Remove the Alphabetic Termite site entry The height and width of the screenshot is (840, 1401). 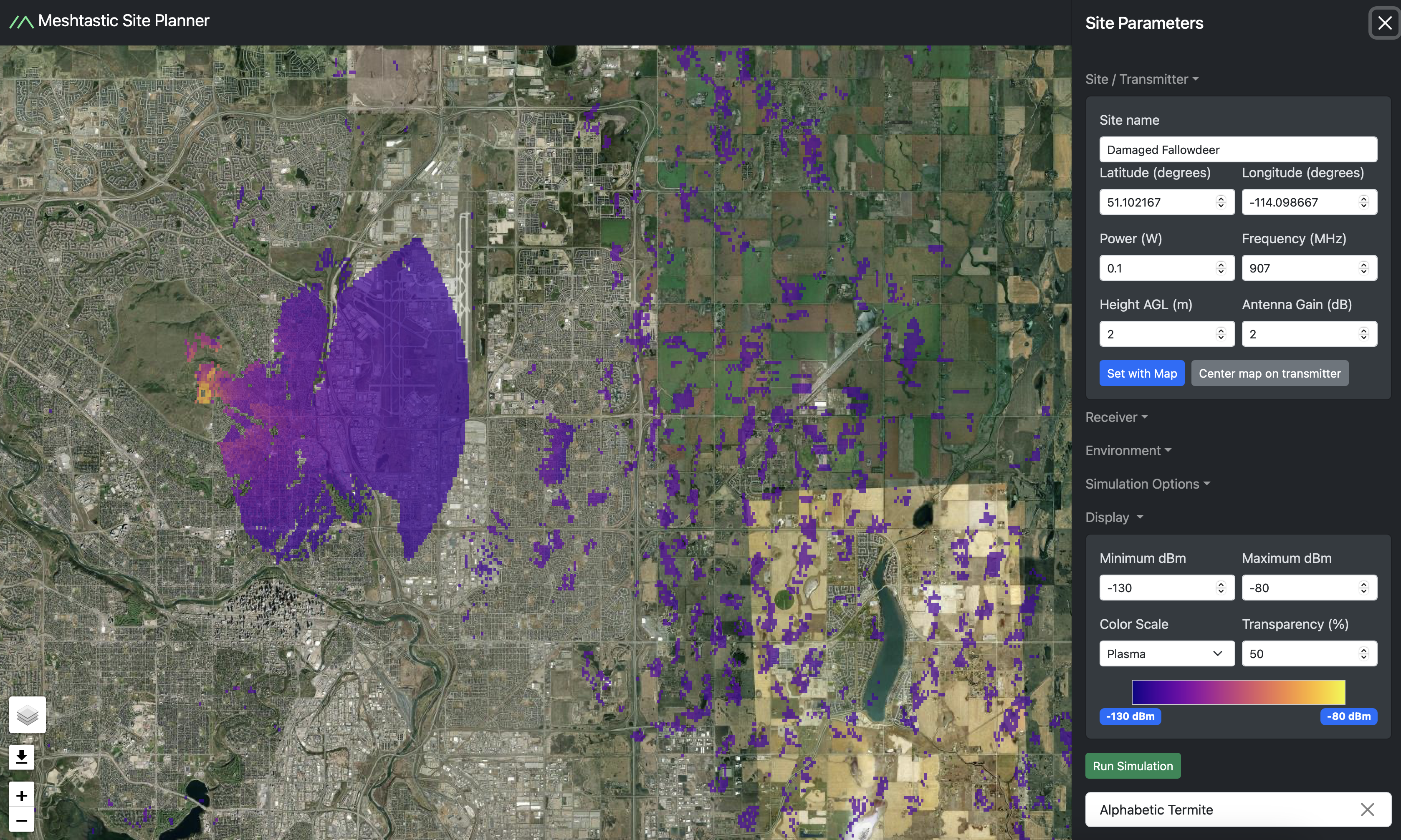(x=1367, y=810)
